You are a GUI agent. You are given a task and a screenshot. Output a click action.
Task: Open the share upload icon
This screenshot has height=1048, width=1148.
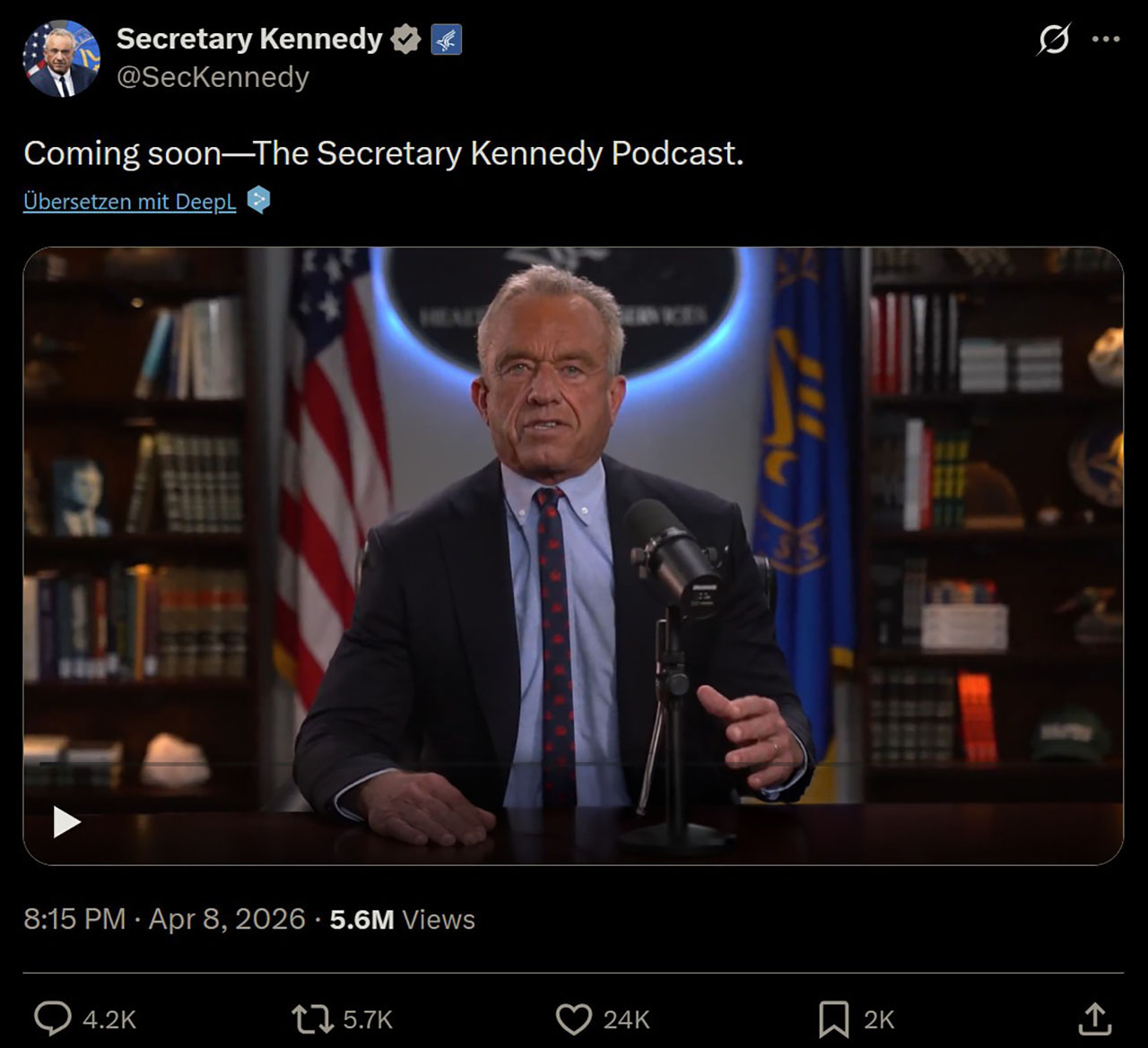pos(1094,1018)
